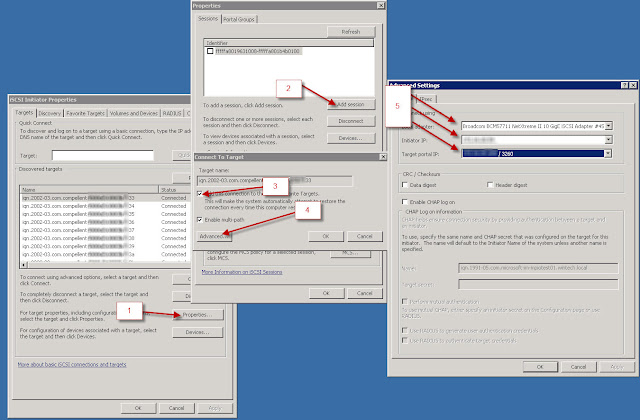Select session identifier ffffffa8019631000 row text
Screen dimensions: 640x420
click(x=258, y=51)
